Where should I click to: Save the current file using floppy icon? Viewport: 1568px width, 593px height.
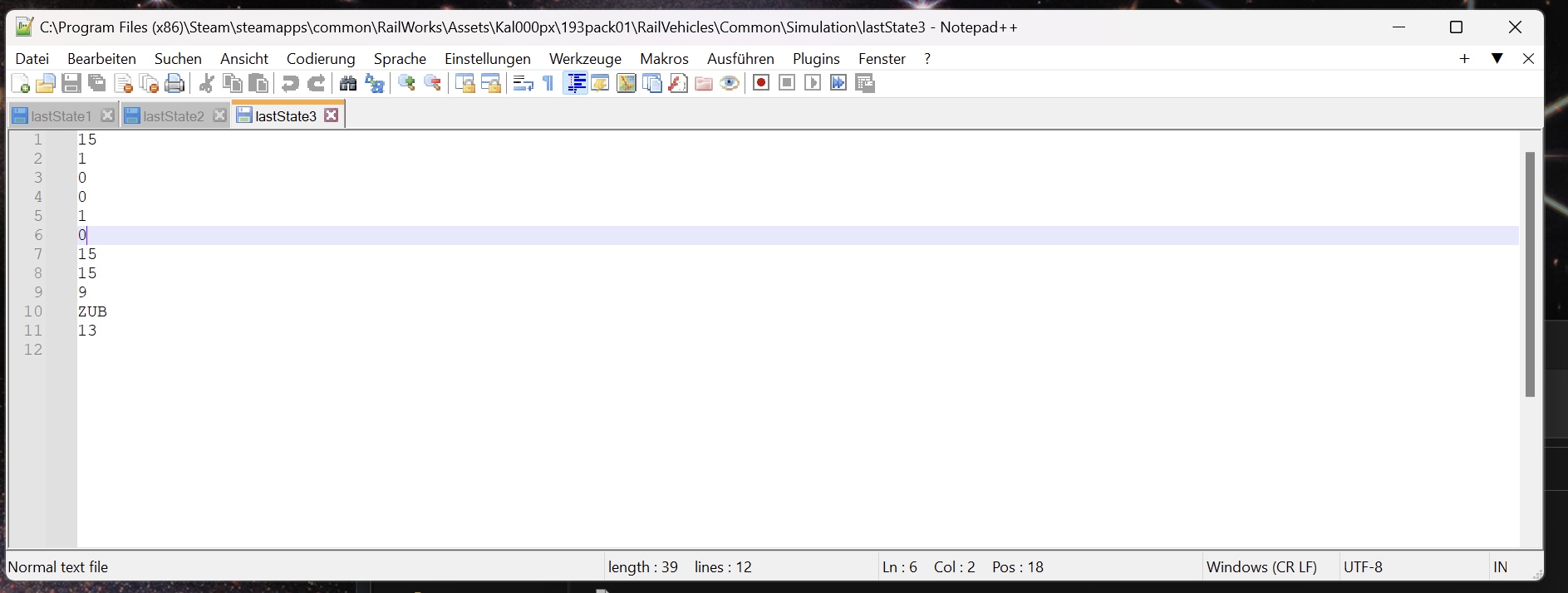(71, 83)
